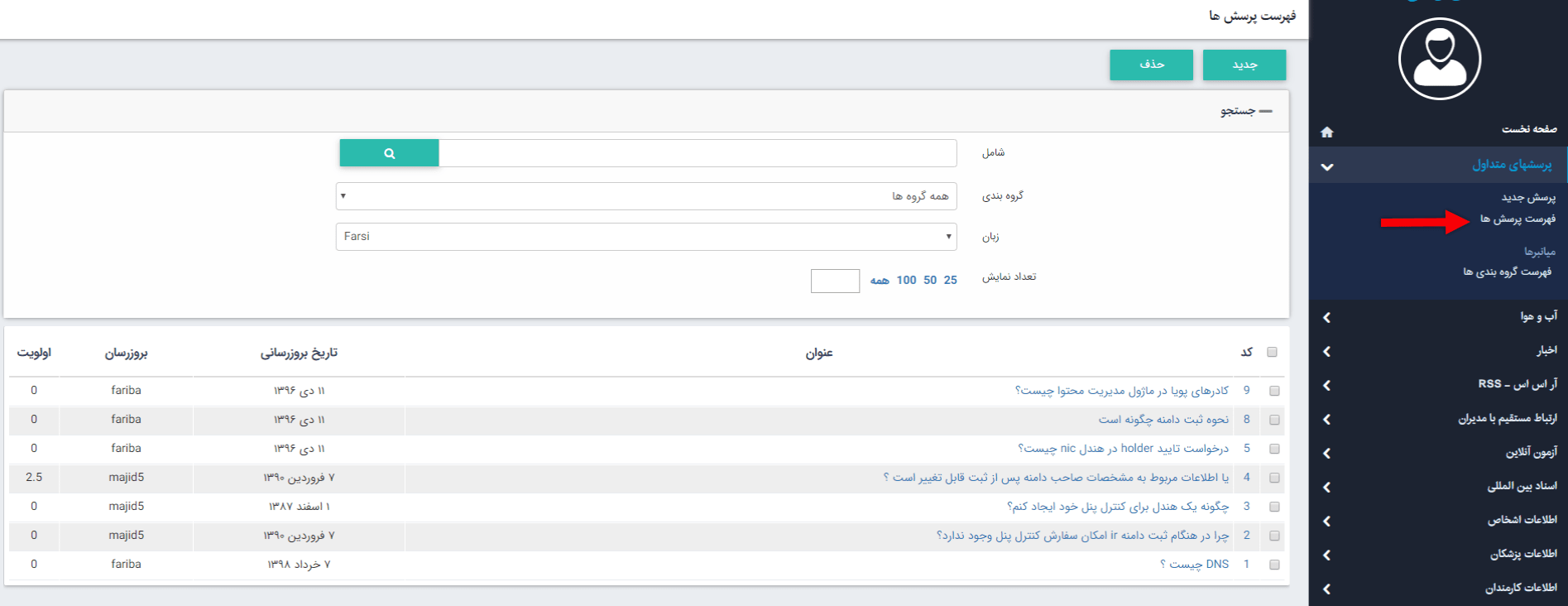
Task: Check the box for question 9
Action: click(x=1274, y=391)
